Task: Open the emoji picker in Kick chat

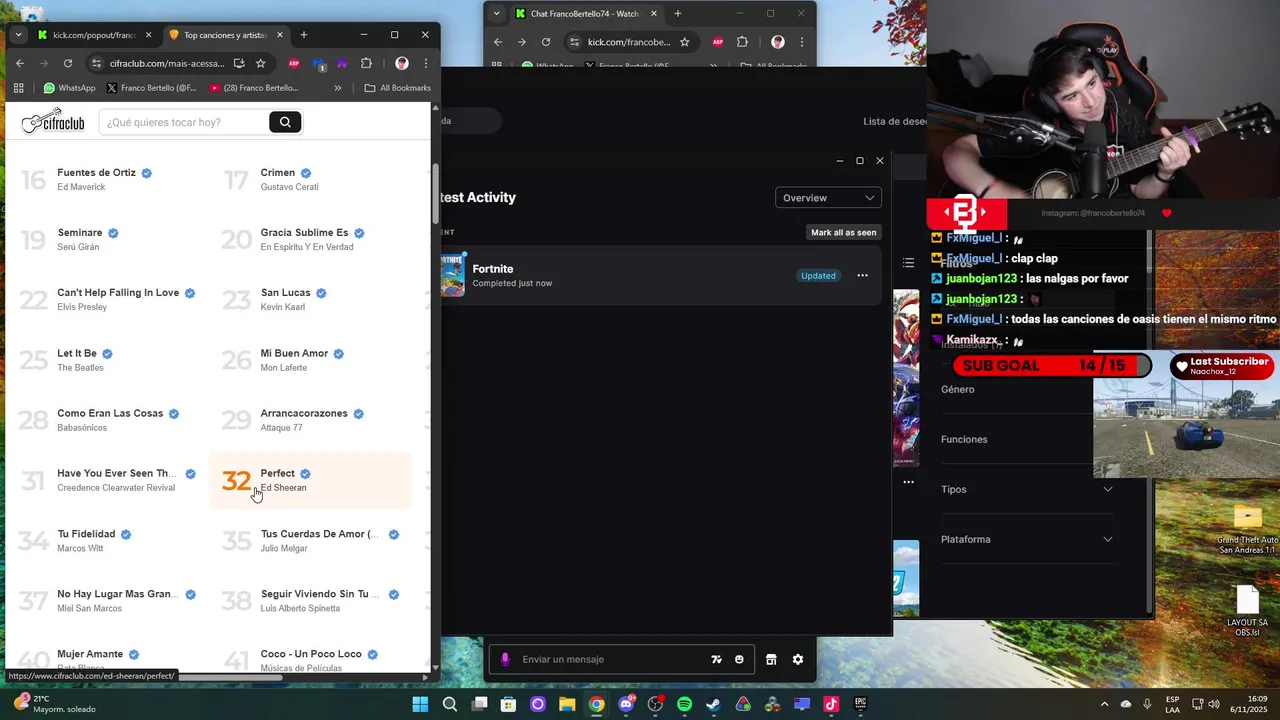Action: [739, 659]
